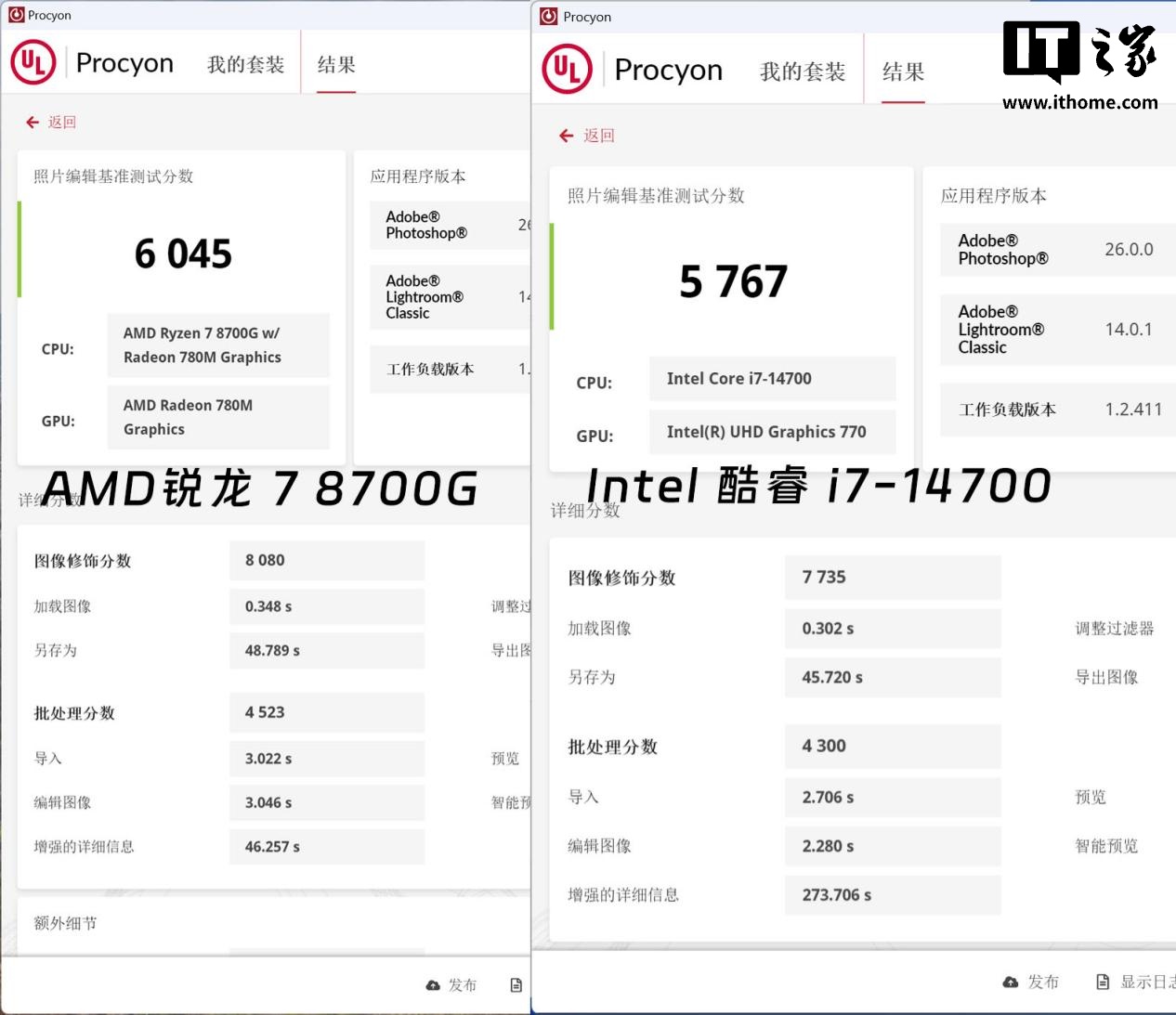Image resolution: width=1176 pixels, height=1015 pixels.
Task: Click the Intel Core i7-14700 CPU field
Action: (x=772, y=379)
